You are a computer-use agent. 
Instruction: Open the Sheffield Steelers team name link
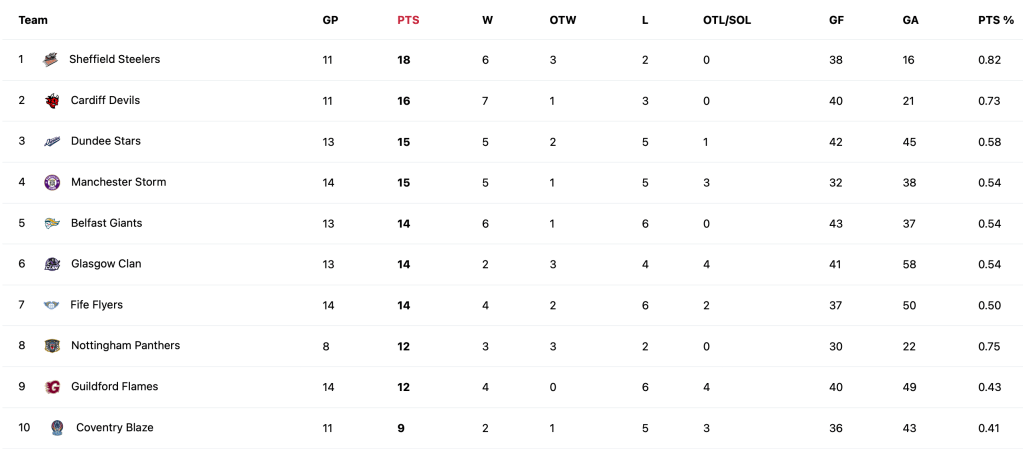pyautogui.click(x=114, y=60)
